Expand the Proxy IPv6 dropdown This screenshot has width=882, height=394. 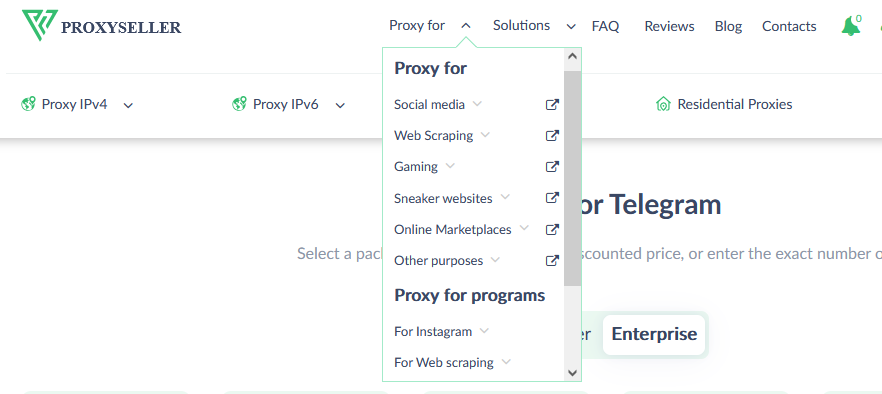(x=289, y=105)
